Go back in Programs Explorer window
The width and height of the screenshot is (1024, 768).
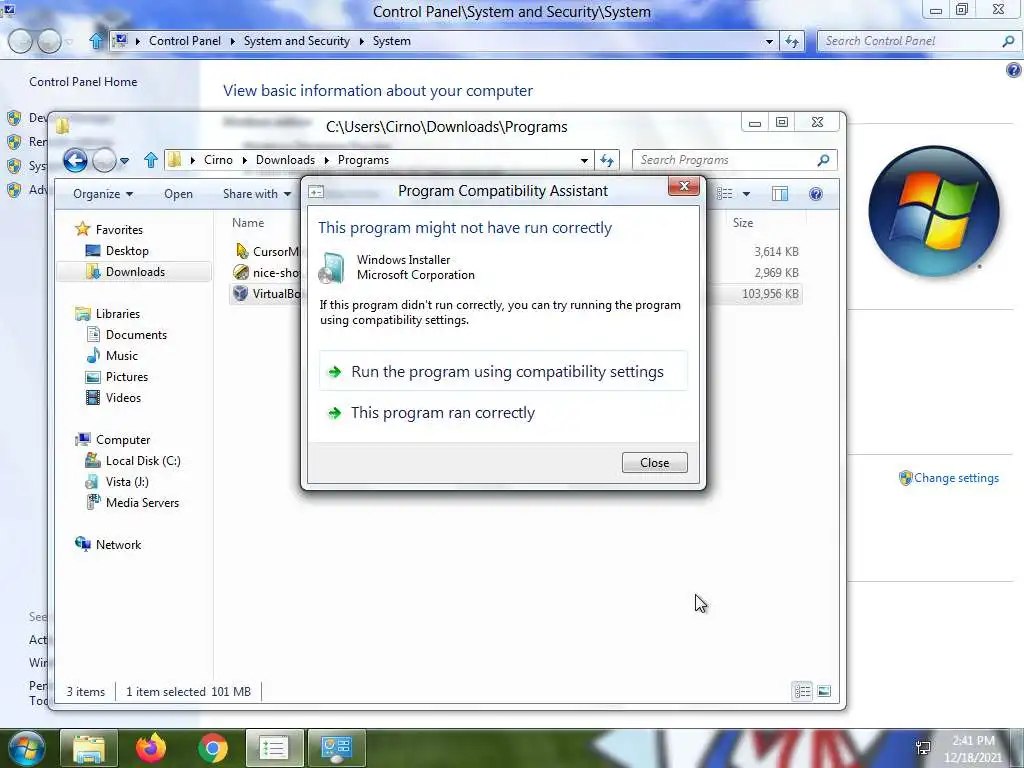coord(75,160)
